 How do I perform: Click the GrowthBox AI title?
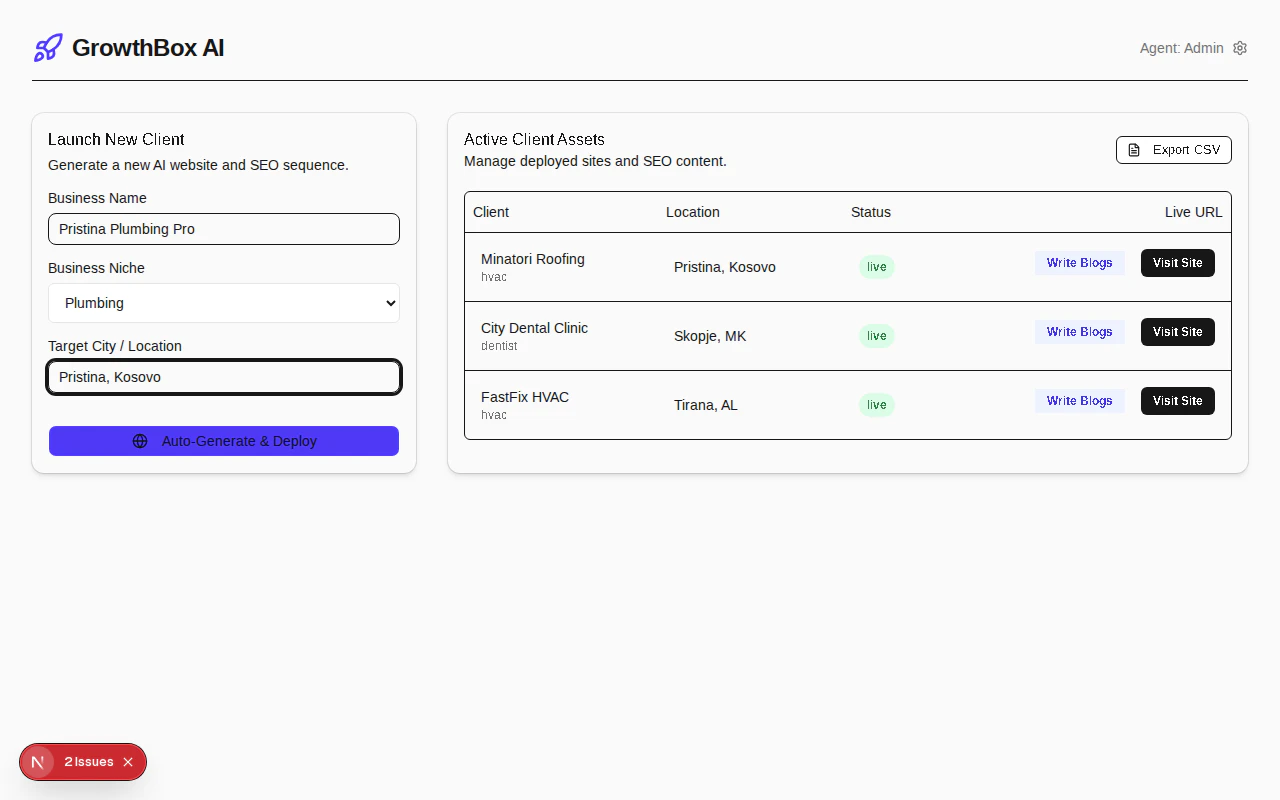[x=148, y=48]
